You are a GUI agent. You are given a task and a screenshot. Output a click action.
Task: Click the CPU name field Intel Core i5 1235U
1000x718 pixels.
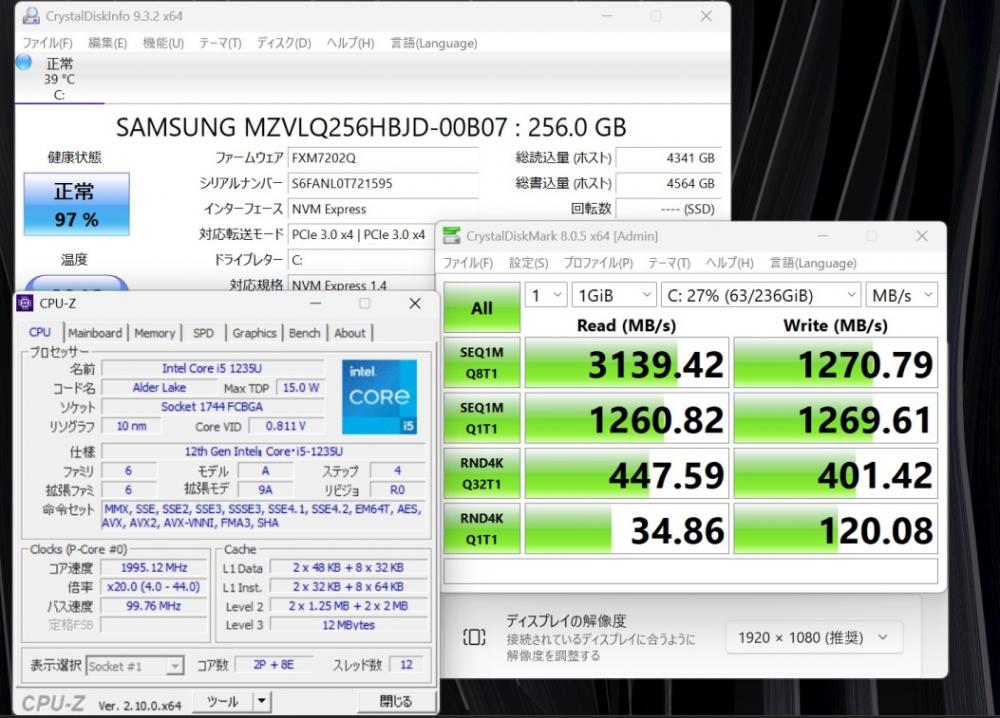coord(212,368)
